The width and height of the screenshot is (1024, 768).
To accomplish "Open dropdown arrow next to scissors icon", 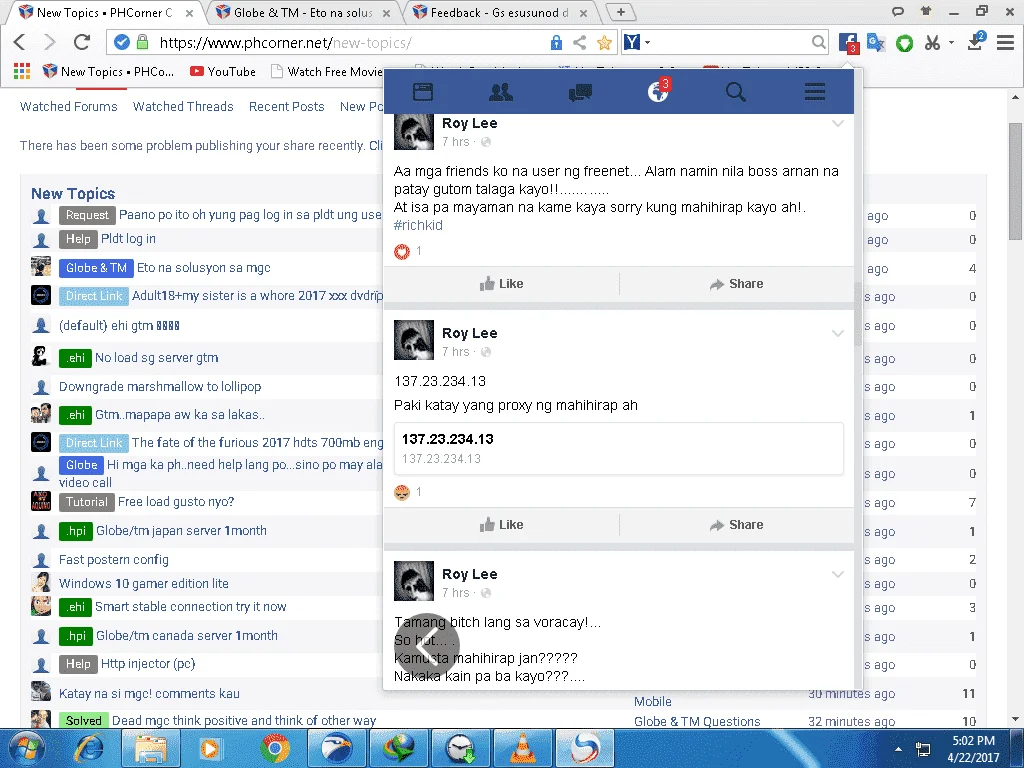I will pos(952,43).
